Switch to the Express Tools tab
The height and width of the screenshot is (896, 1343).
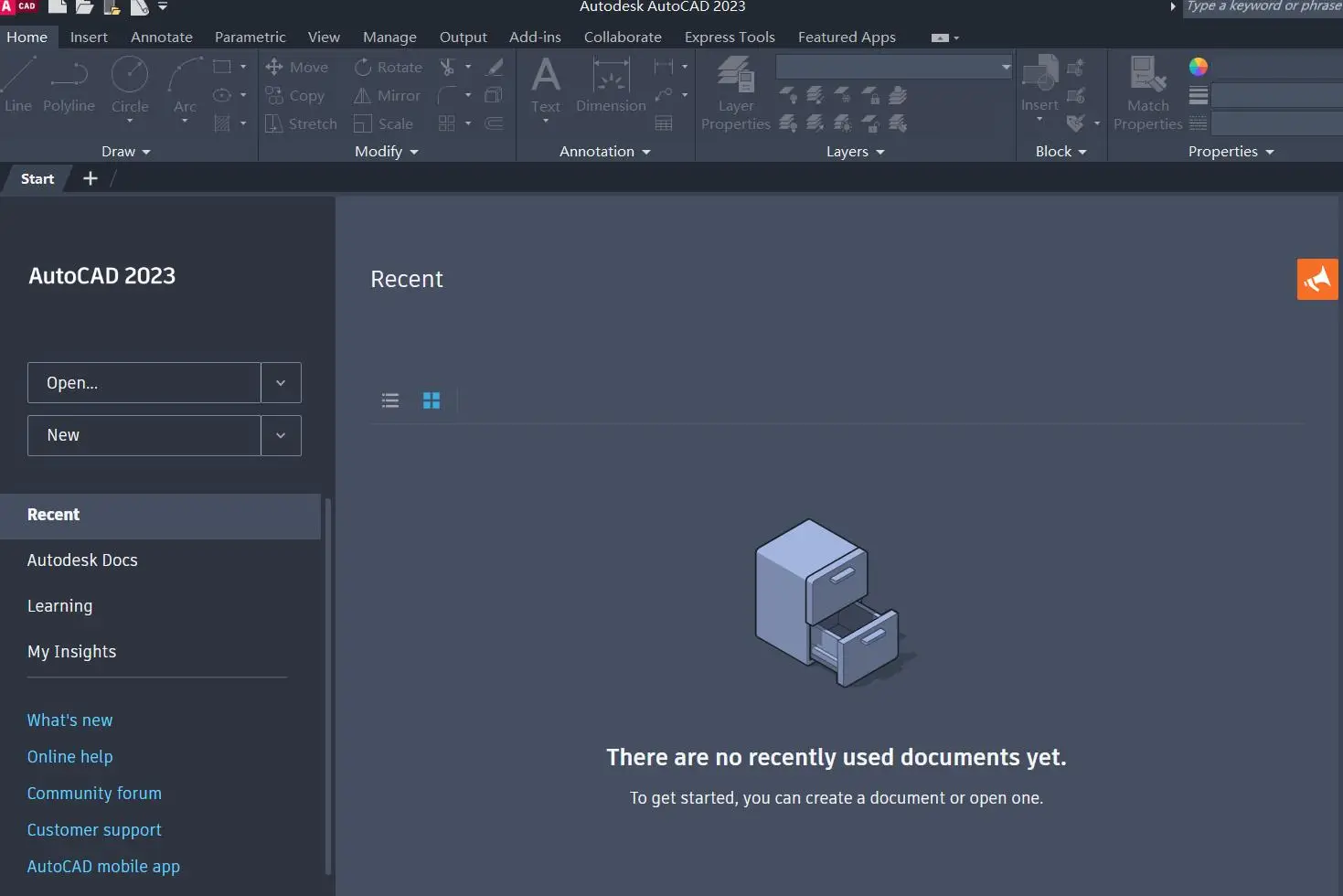tap(730, 37)
